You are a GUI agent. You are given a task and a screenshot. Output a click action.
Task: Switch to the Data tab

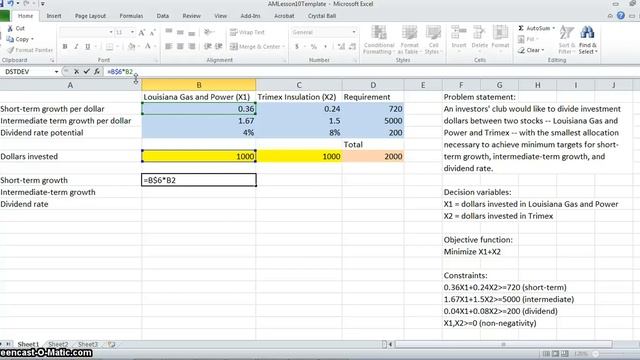[162, 16]
